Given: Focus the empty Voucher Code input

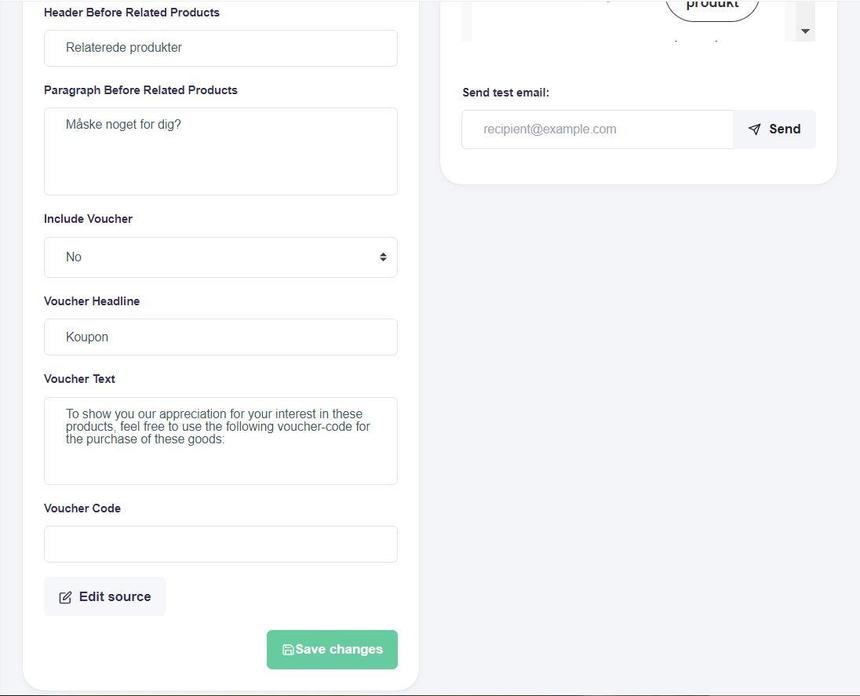Looking at the screenshot, I should coord(221,544).
